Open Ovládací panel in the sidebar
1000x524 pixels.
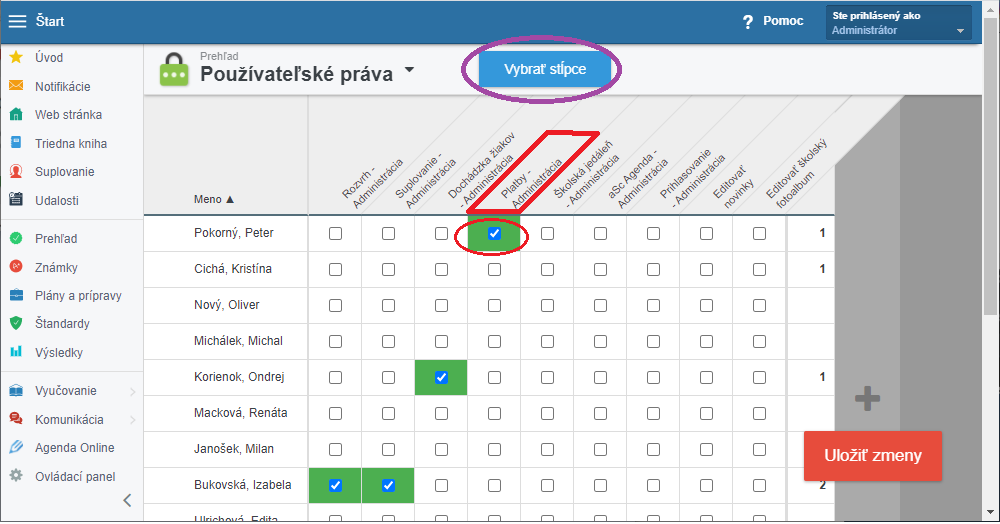point(75,476)
